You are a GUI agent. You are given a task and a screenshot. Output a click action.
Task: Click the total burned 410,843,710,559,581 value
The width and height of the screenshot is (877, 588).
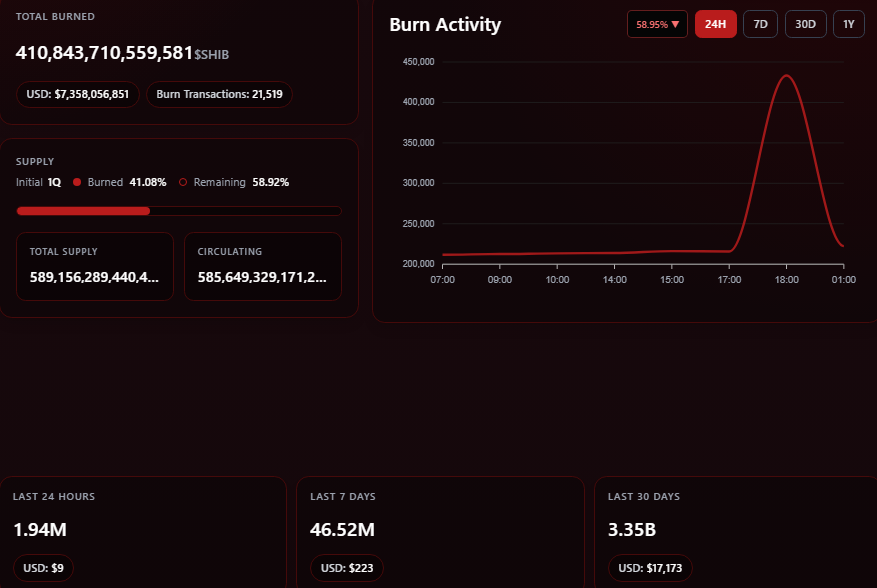tap(104, 53)
